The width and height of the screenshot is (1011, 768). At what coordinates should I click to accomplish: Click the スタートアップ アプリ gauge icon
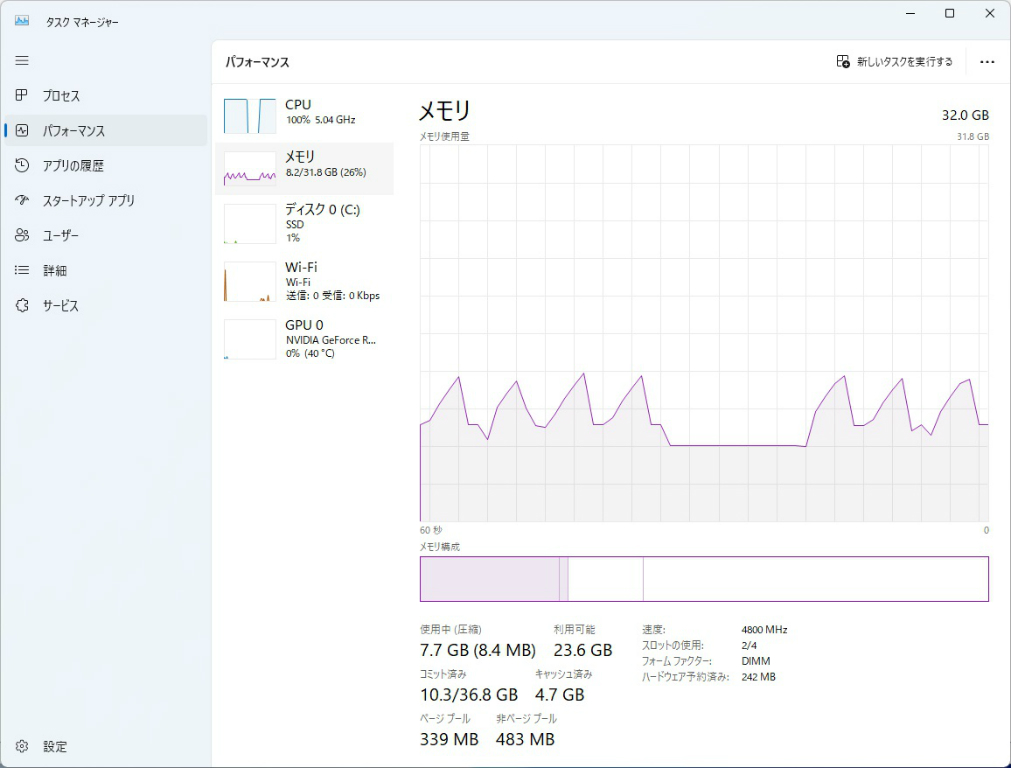[x=22, y=200]
